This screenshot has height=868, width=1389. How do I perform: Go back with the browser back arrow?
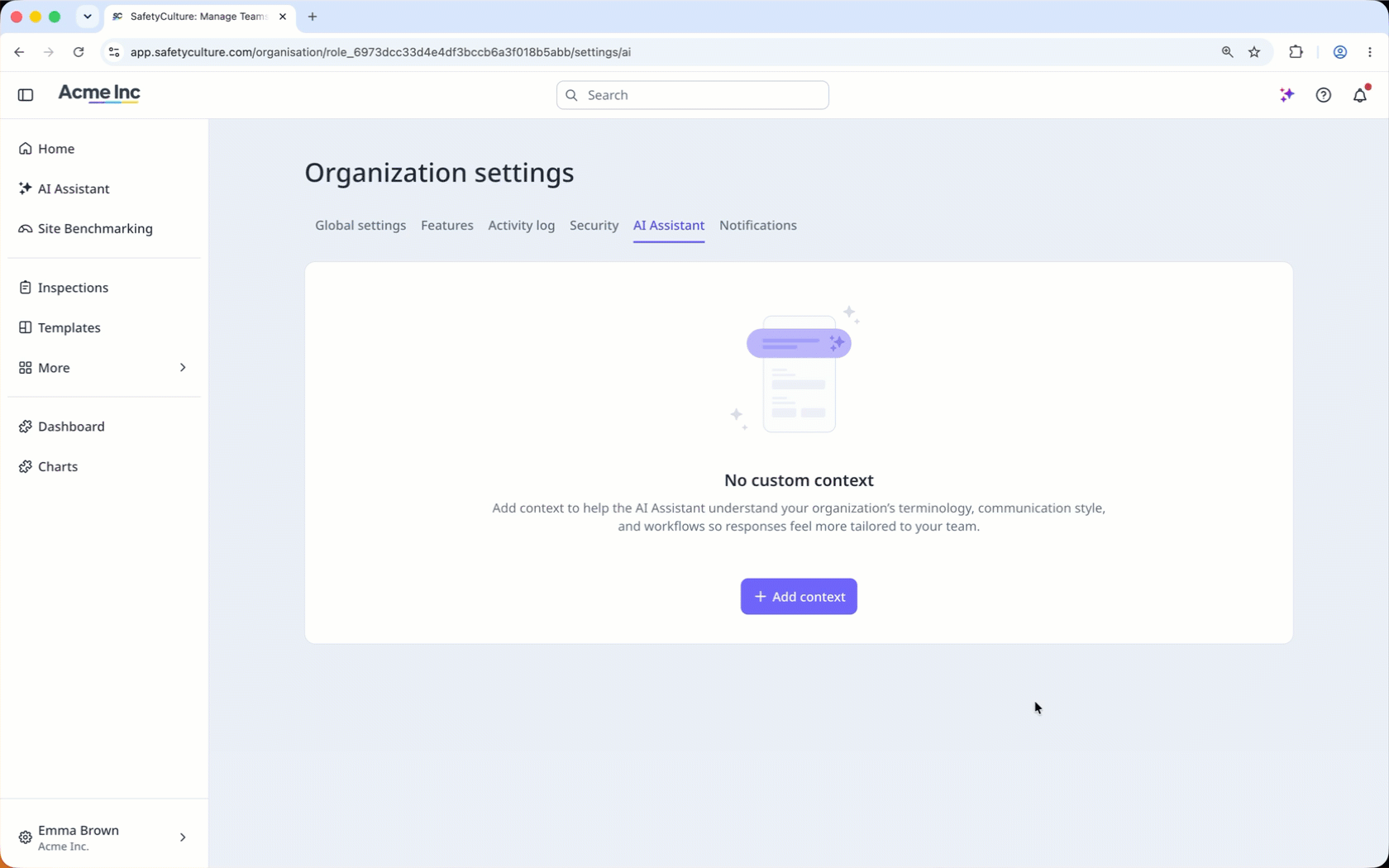19,52
